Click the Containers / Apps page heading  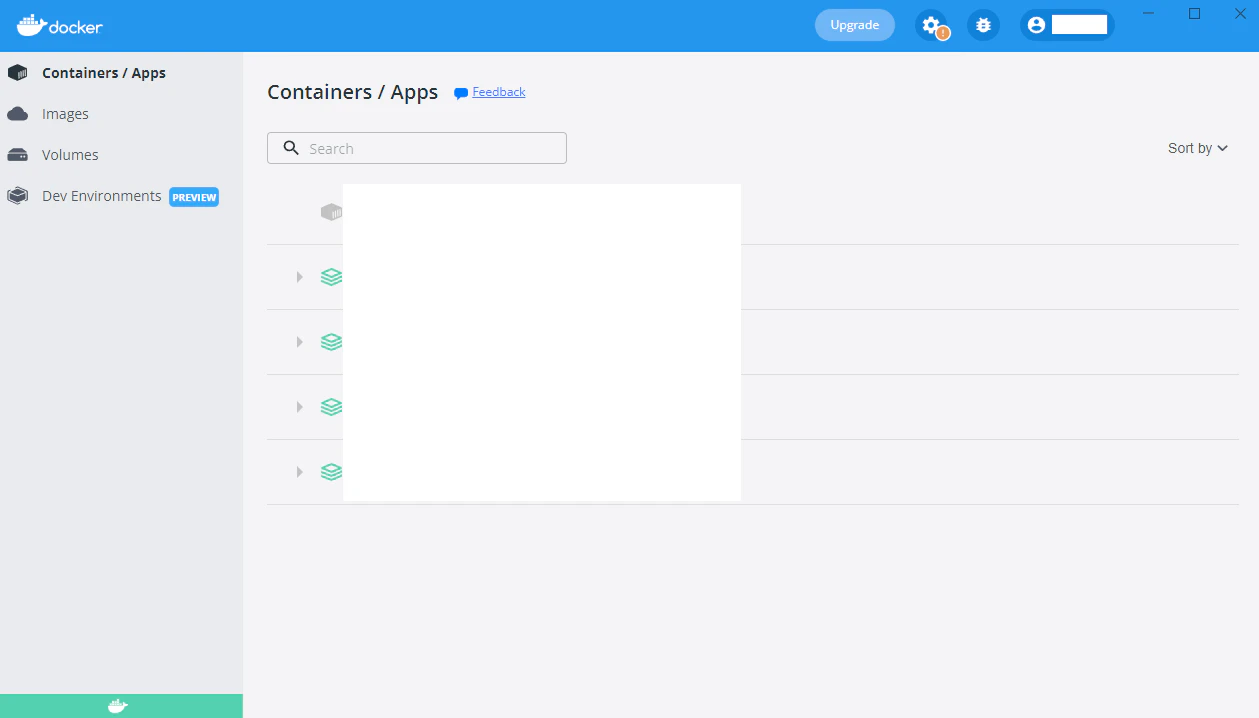tap(352, 92)
